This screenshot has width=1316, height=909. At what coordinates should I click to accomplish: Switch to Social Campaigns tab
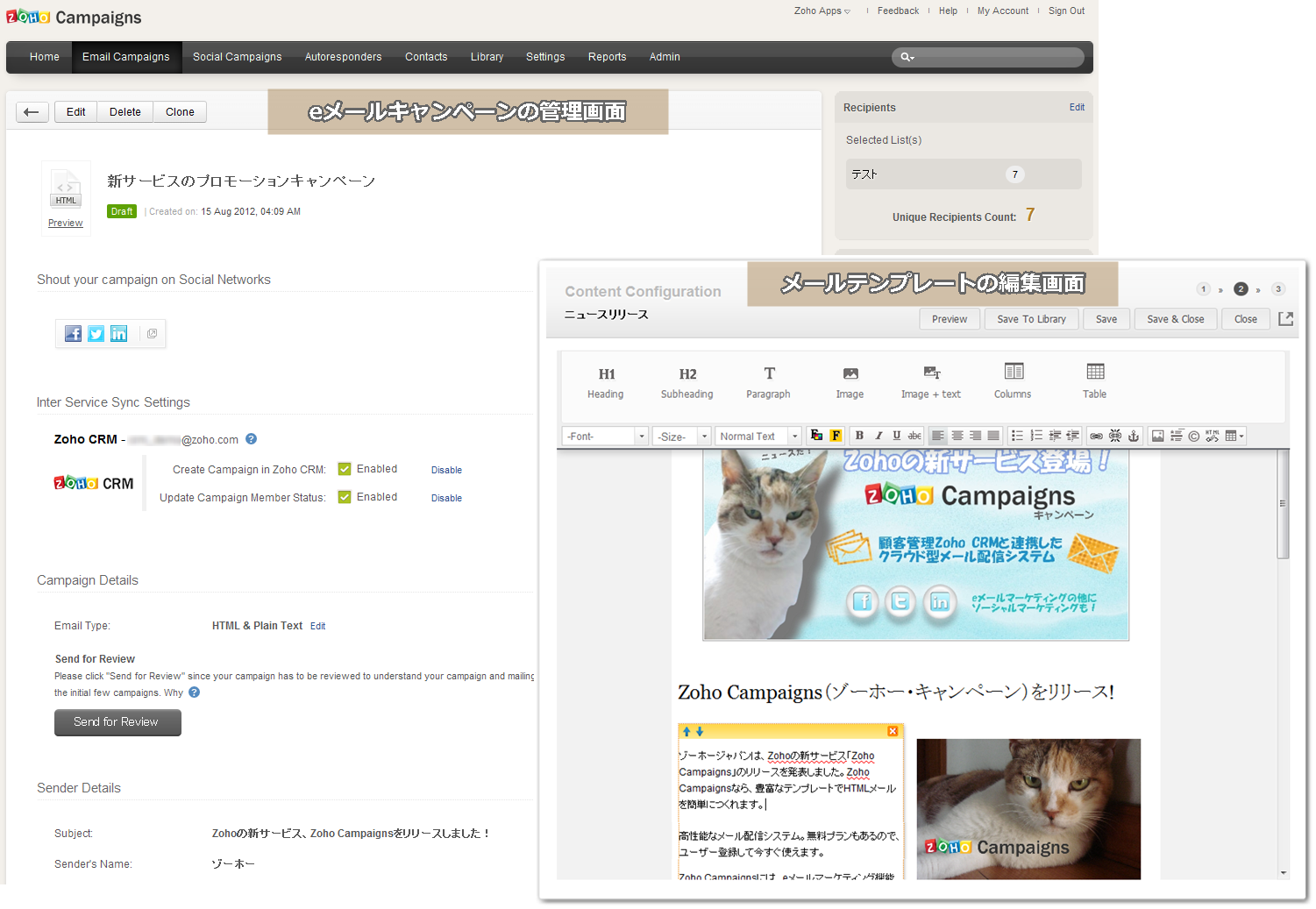(238, 57)
